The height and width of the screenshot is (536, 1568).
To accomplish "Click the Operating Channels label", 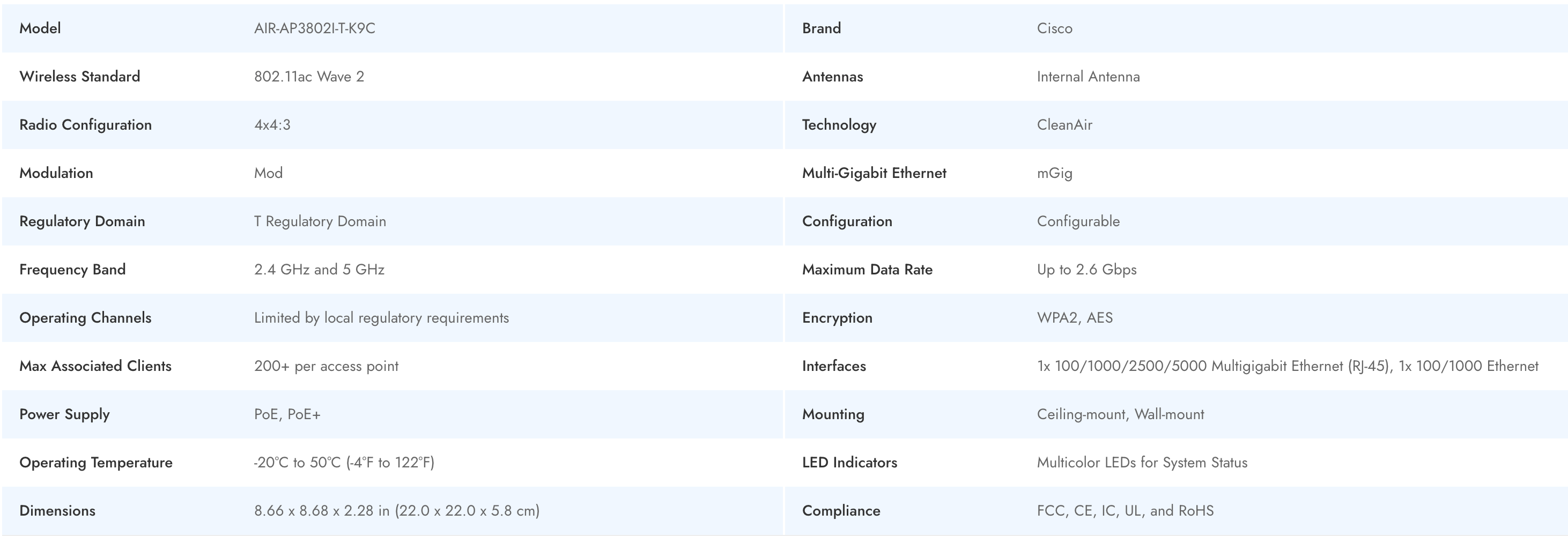I will (x=85, y=318).
